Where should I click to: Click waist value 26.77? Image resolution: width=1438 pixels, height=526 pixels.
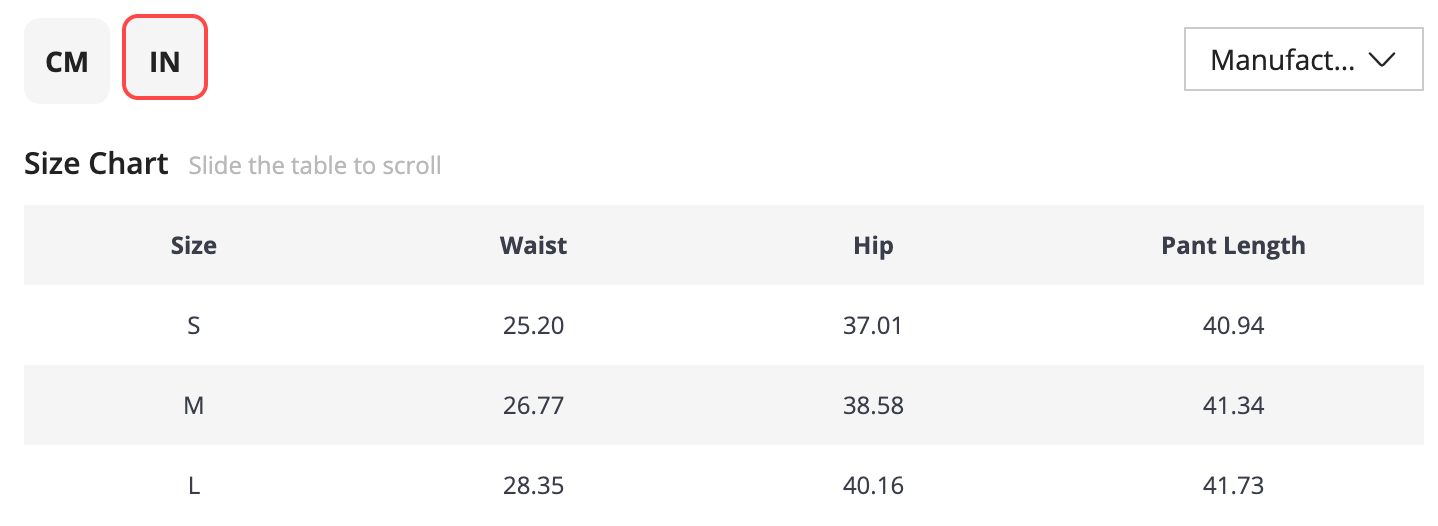pyautogui.click(x=534, y=405)
